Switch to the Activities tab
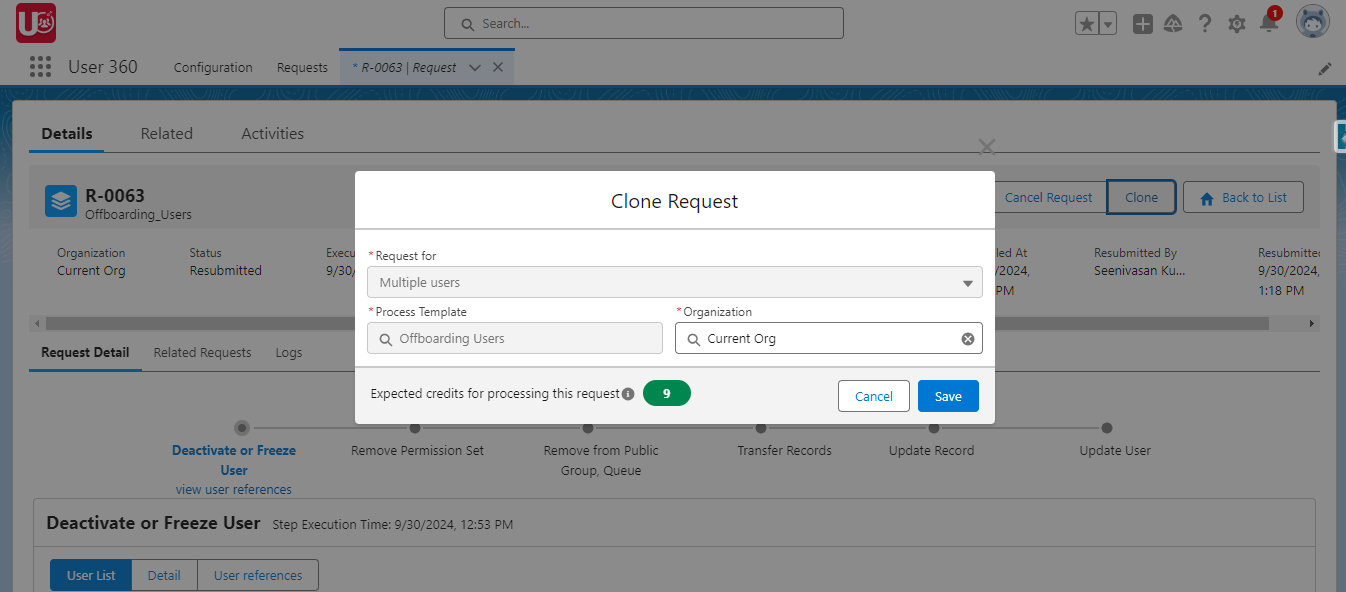Image resolution: width=1346 pixels, height=592 pixels. pos(272,133)
